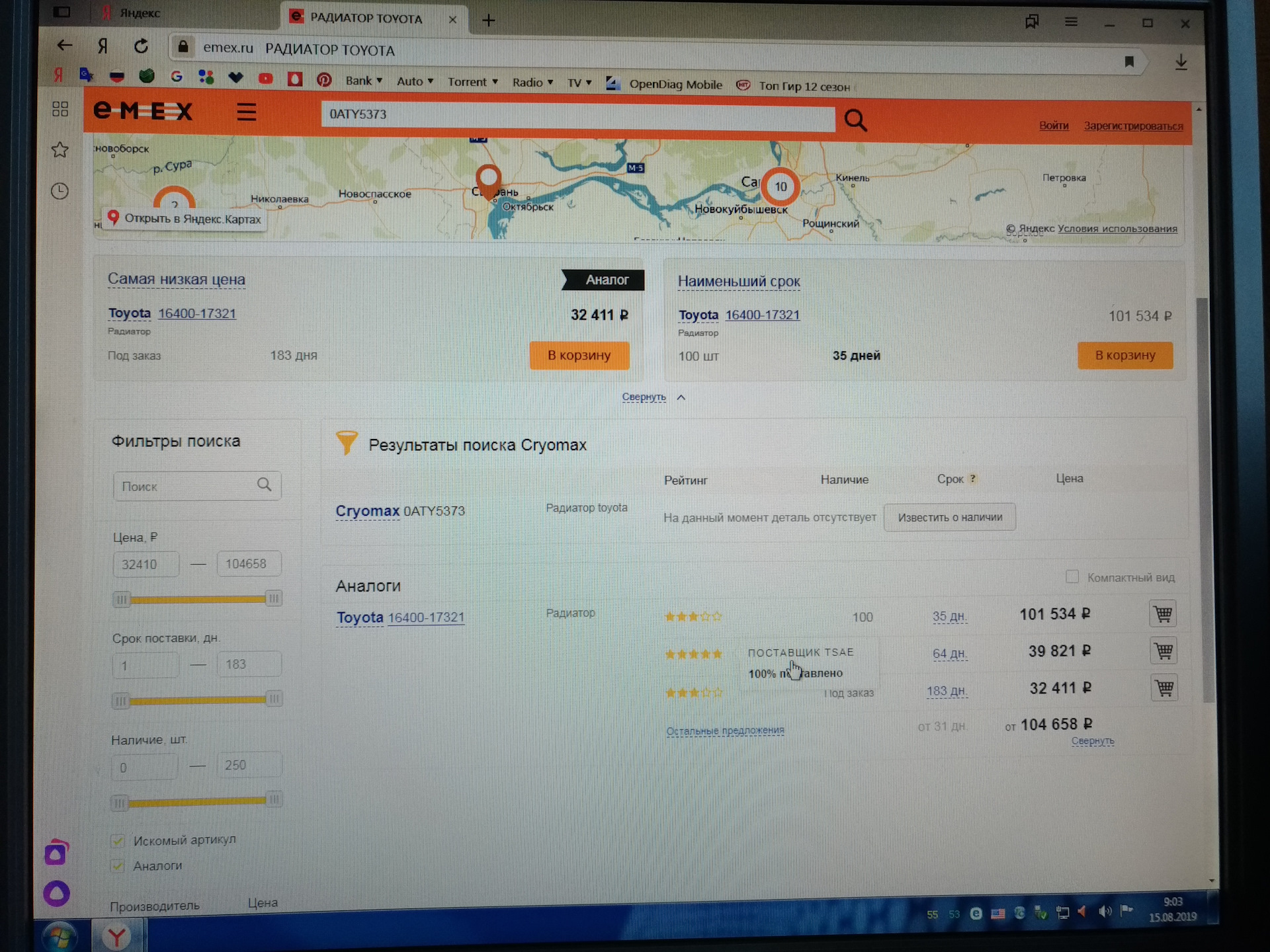Open the Radio bookmarks menu
This screenshot has height=952, width=1270.
click(x=532, y=83)
